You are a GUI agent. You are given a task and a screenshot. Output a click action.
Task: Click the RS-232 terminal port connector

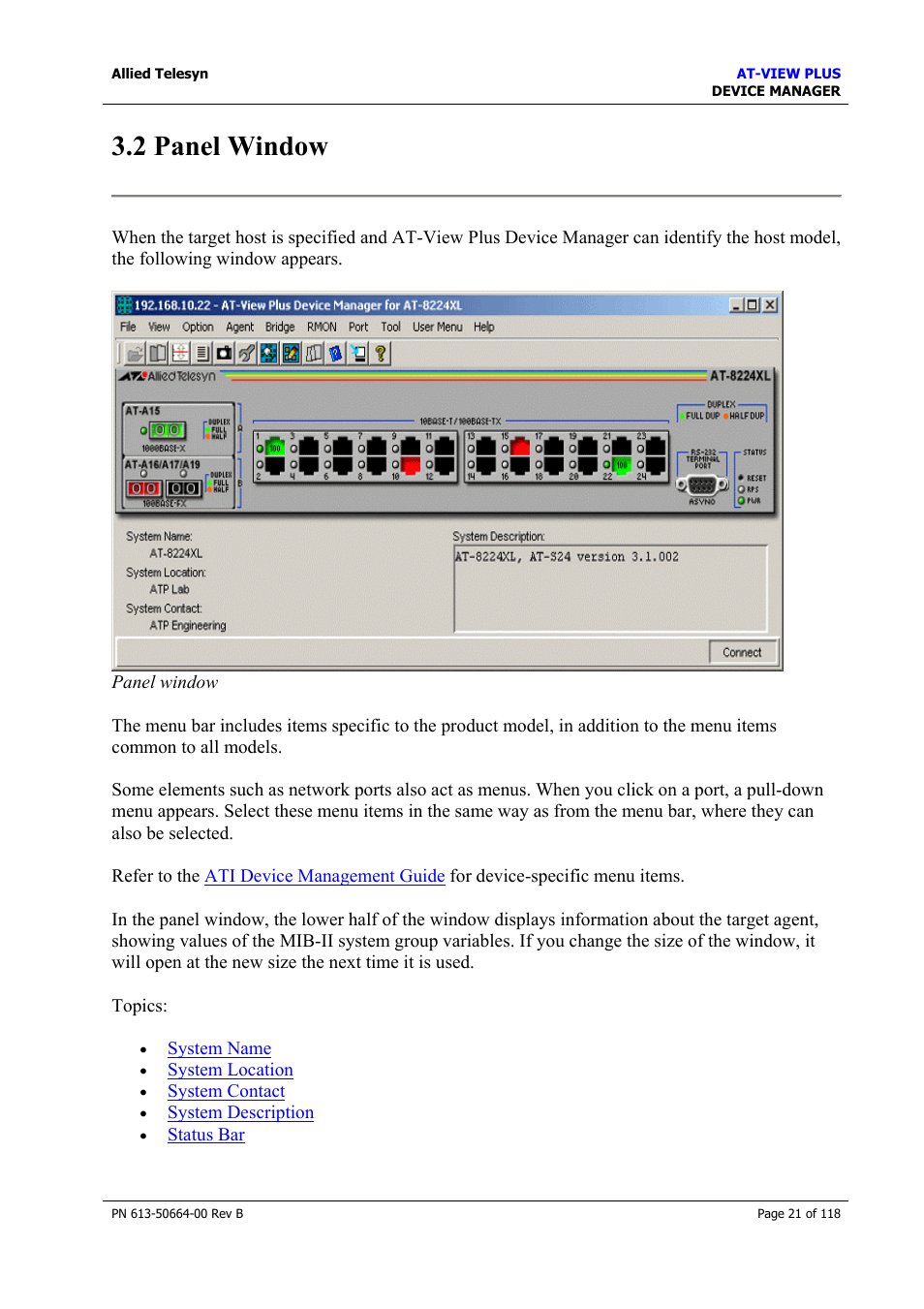tap(701, 485)
